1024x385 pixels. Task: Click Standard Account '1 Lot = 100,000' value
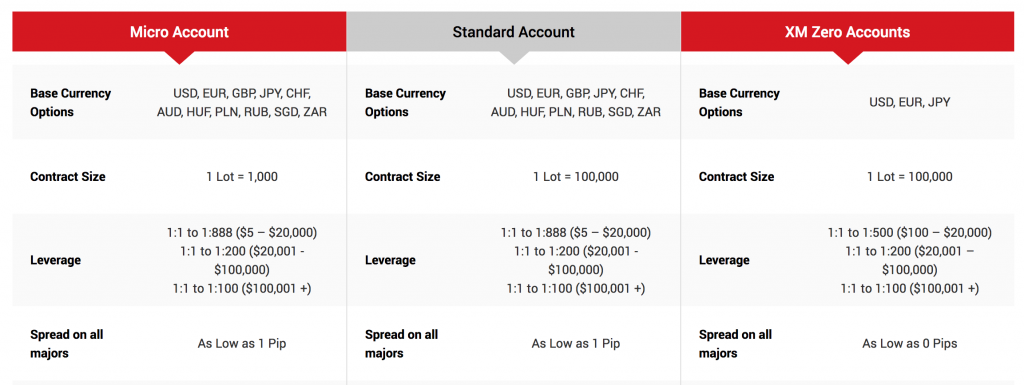click(576, 177)
